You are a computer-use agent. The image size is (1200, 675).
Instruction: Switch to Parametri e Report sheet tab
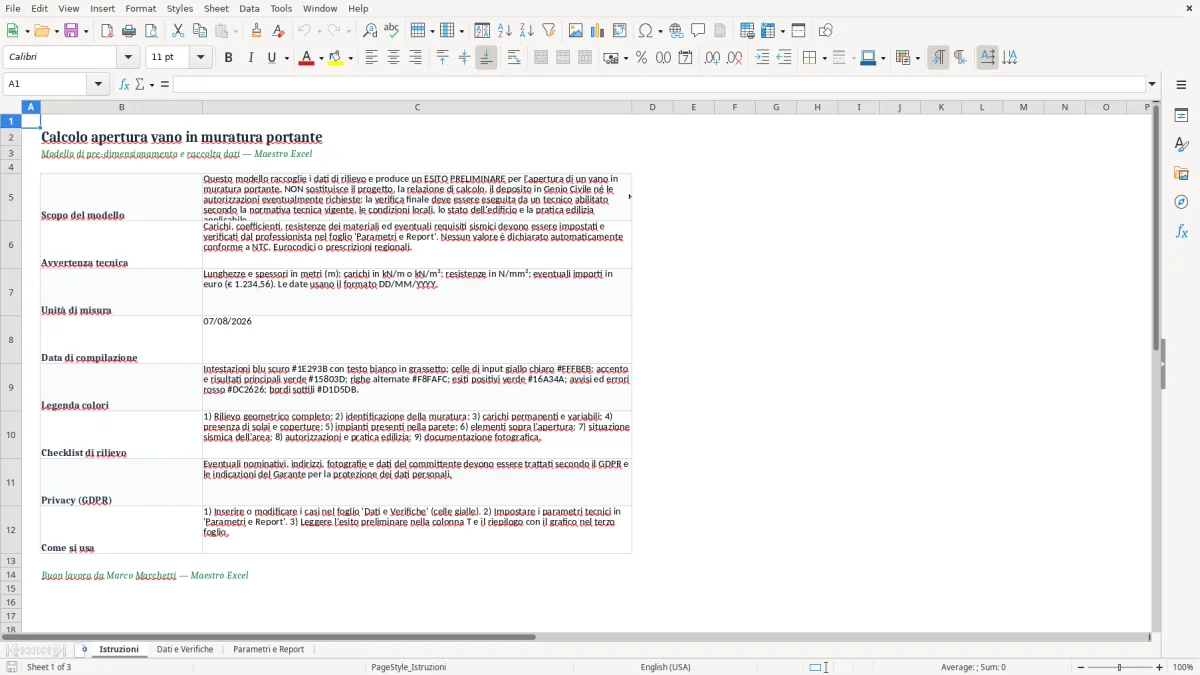pyautogui.click(x=268, y=649)
